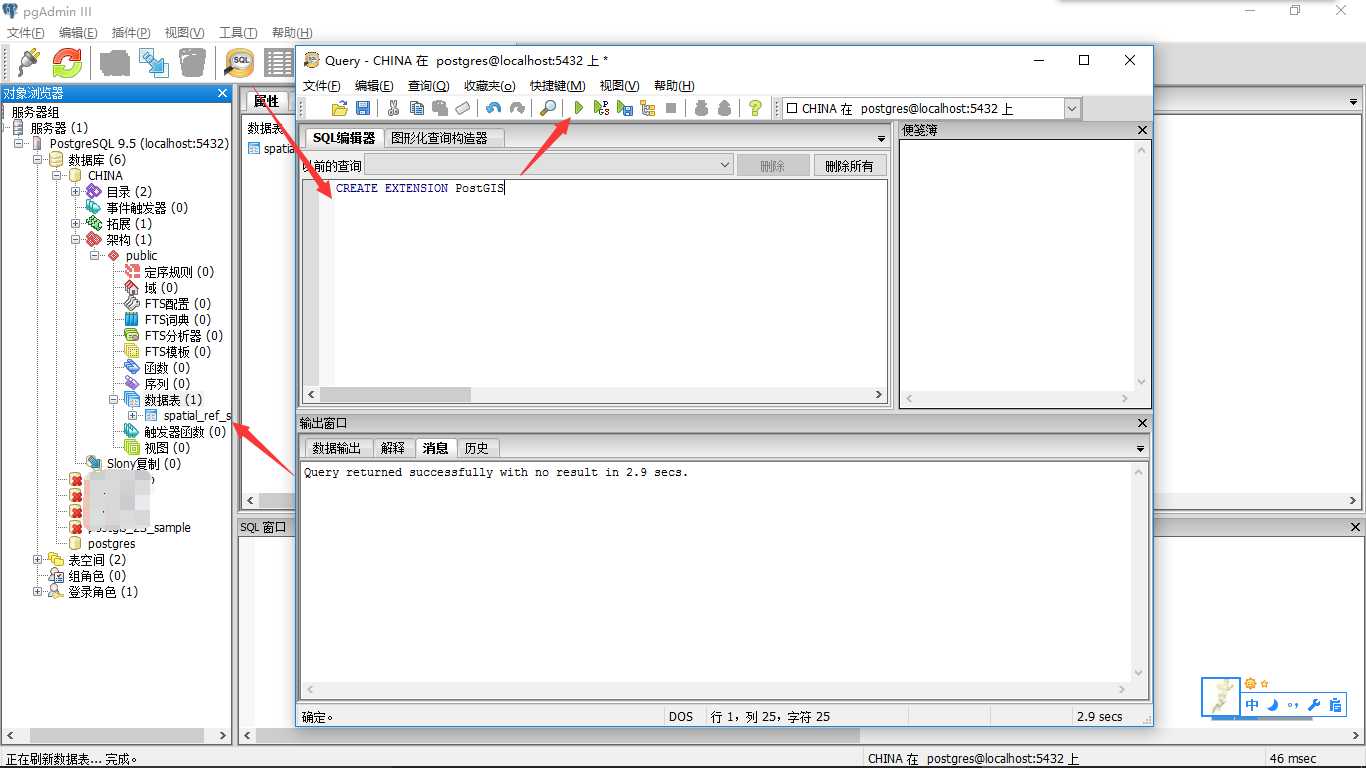Click the create object icon in pgAdmin toolbar
The width and height of the screenshot is (1366, 768).
pos(154,63)
